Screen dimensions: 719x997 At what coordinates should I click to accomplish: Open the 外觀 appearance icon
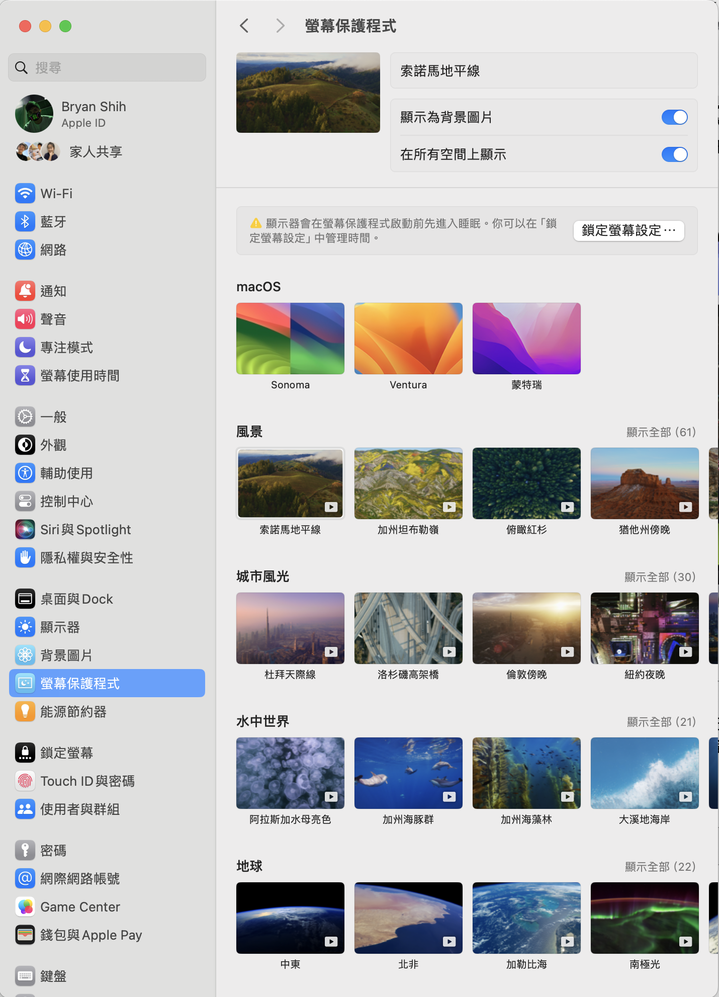click(x=25, y=444)
